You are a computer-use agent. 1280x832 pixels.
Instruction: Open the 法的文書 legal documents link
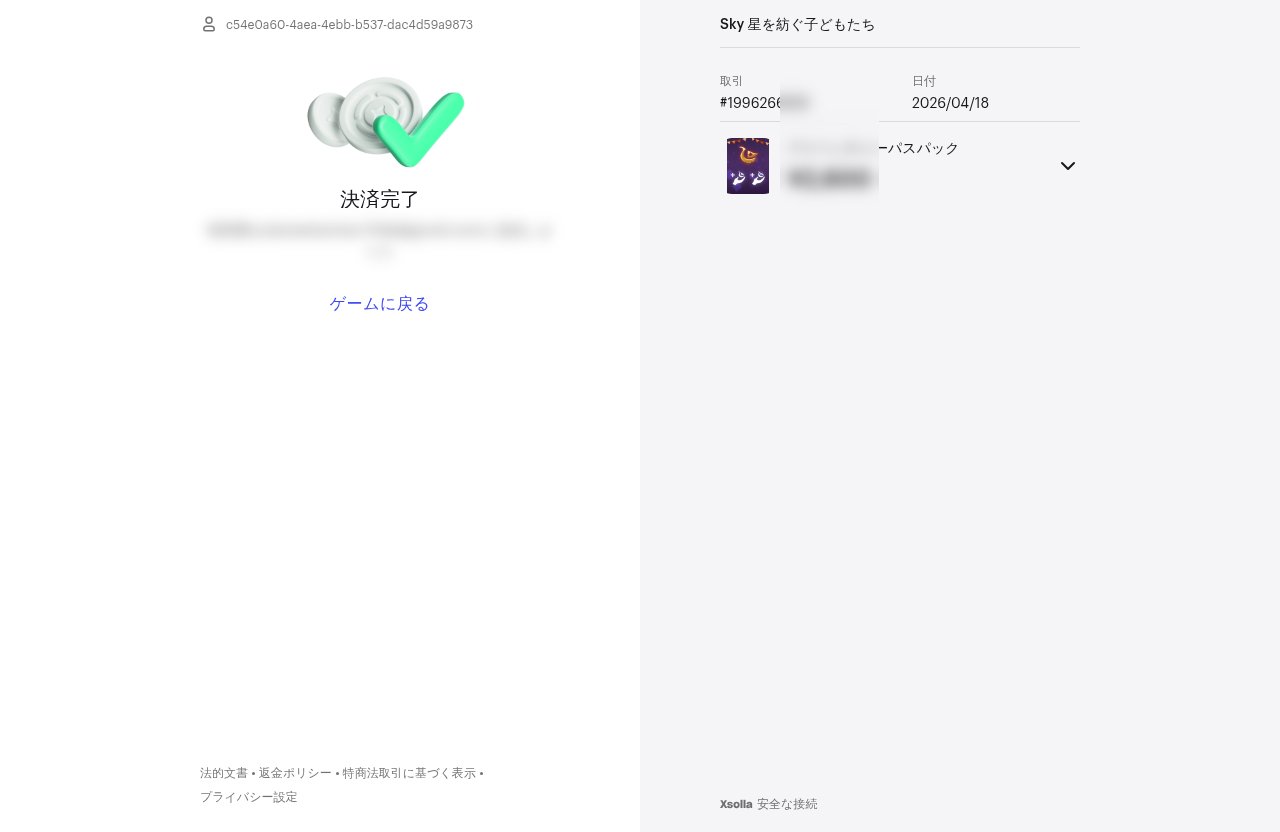tap(224, 773)
